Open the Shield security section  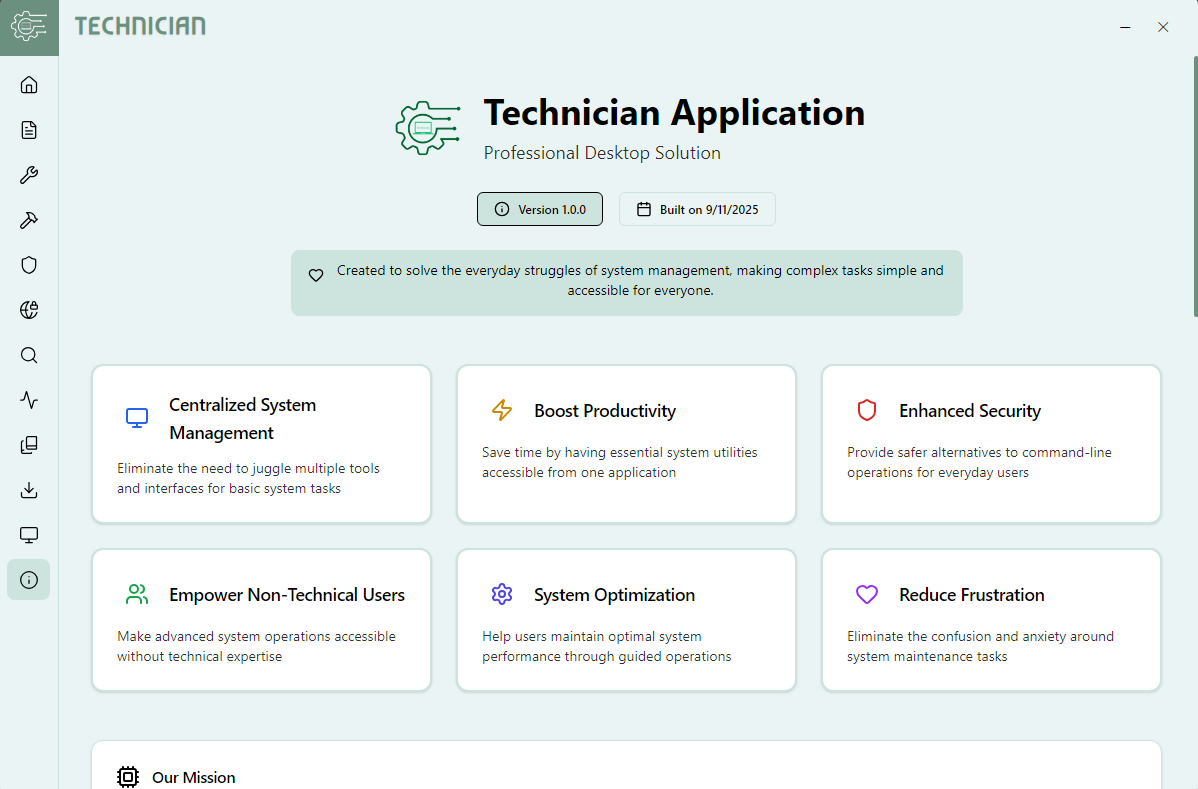point(29,264)
